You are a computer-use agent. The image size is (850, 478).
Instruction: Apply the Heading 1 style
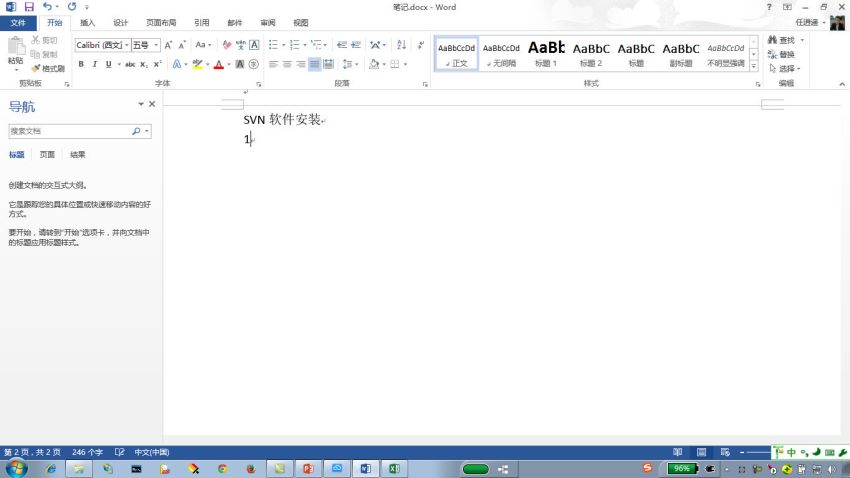click(x=546, y=54)
